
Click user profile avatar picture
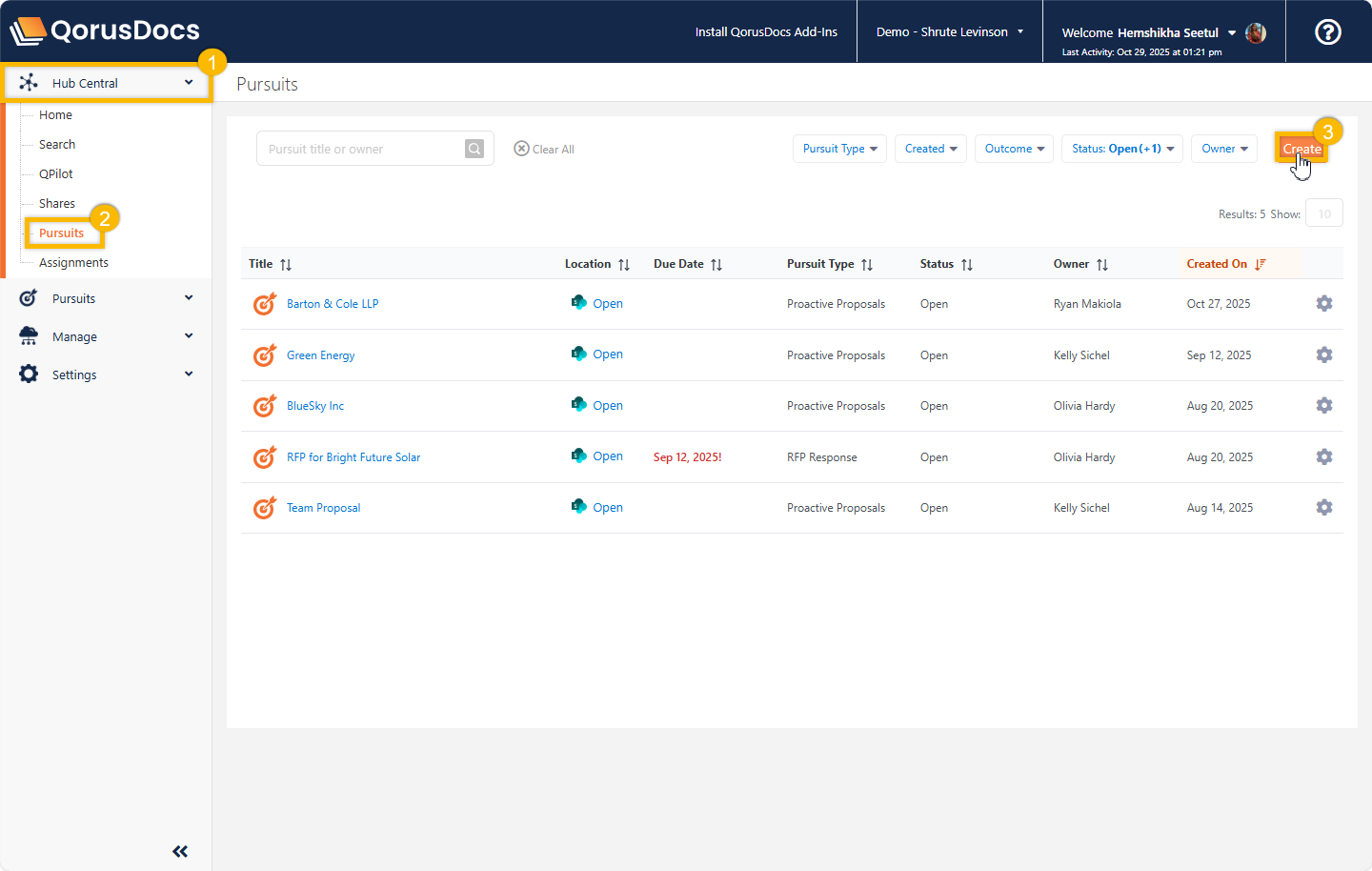coord(1256,33)
